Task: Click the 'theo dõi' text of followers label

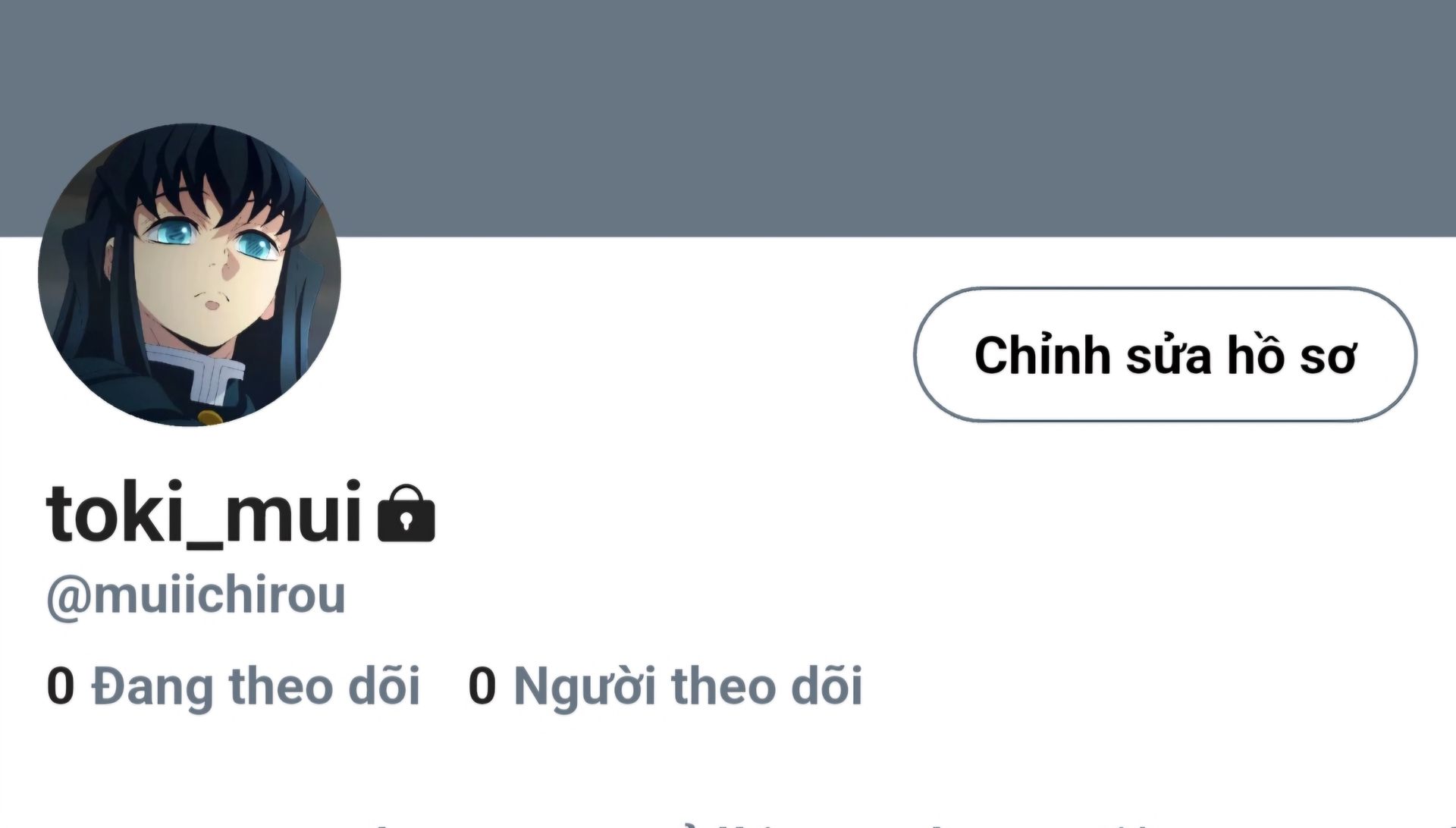Action: [x=767, y=685]
